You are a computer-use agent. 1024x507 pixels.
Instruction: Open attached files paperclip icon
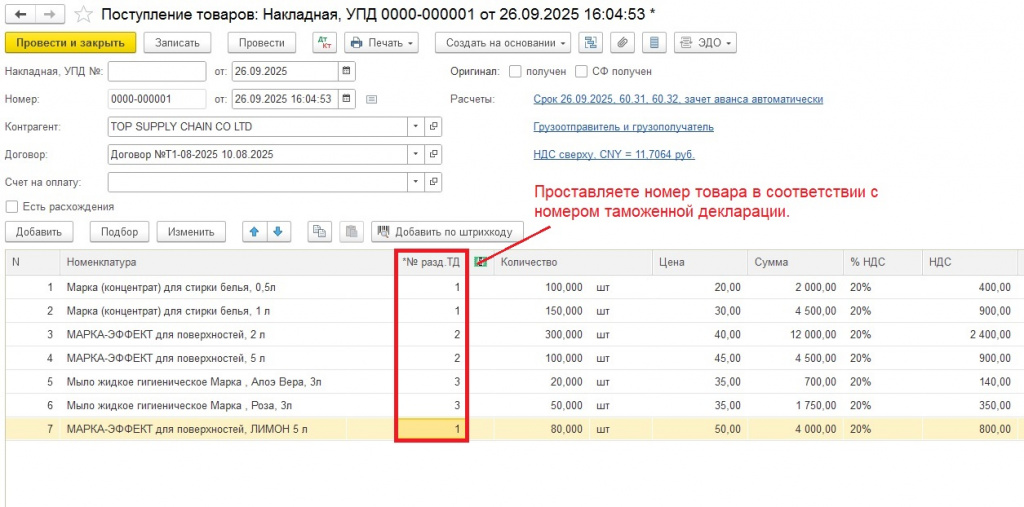click(622, 43)
